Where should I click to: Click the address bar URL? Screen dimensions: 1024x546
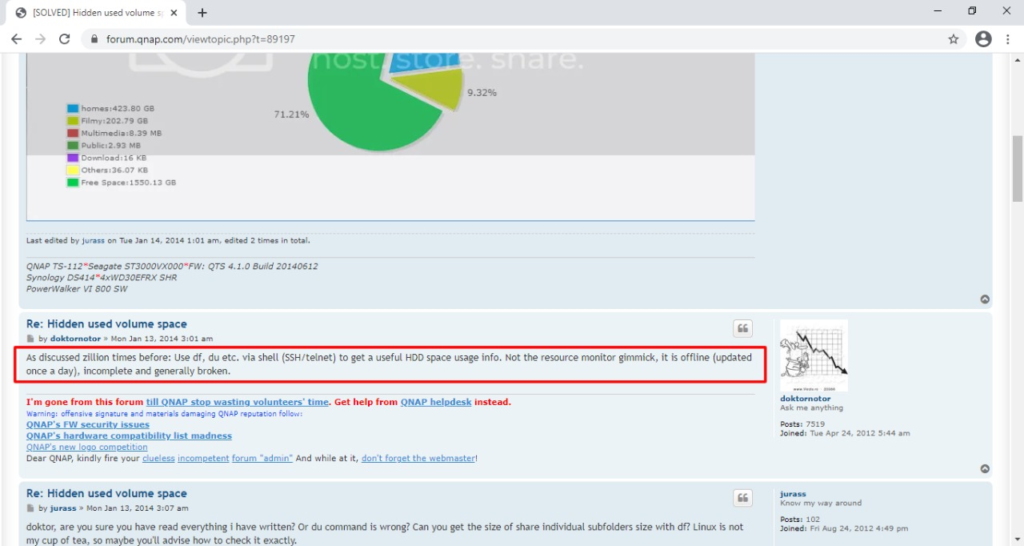tap(200, 39)
